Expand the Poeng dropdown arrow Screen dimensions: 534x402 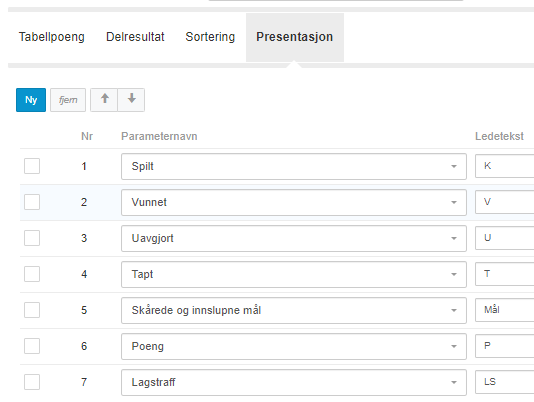[x=454, y=346]
